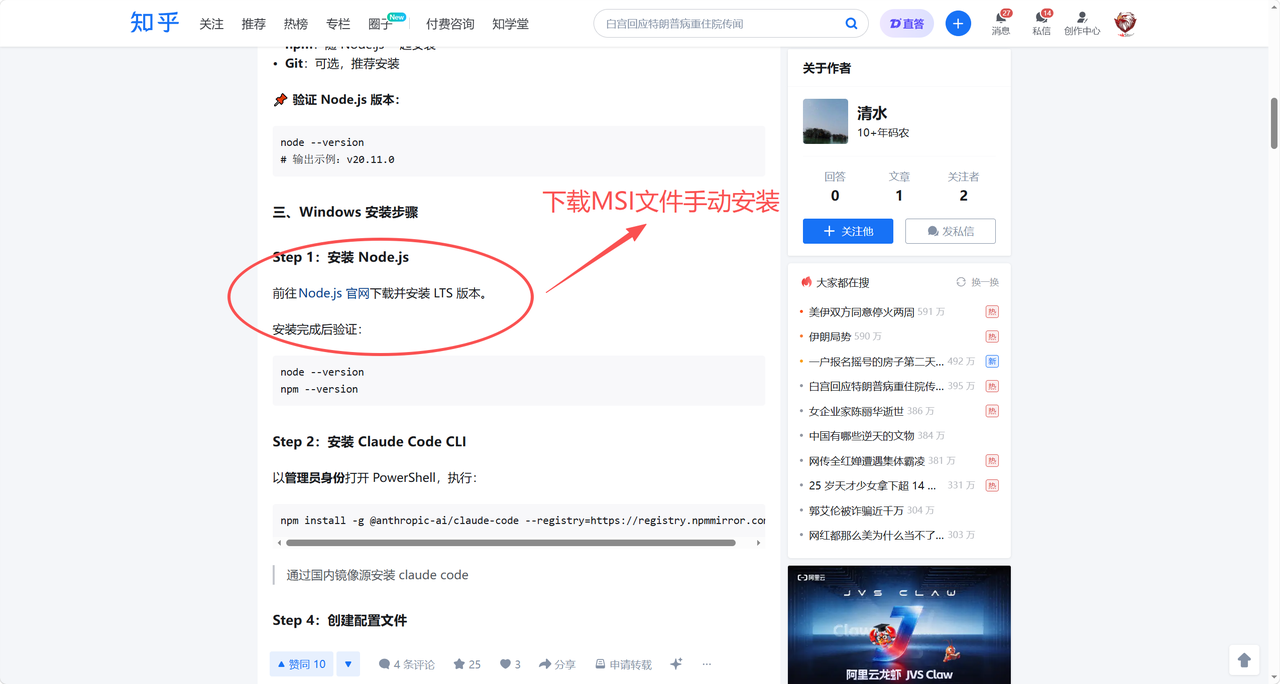
Task: Open the 专栏 tab
Action: point(338,24)
